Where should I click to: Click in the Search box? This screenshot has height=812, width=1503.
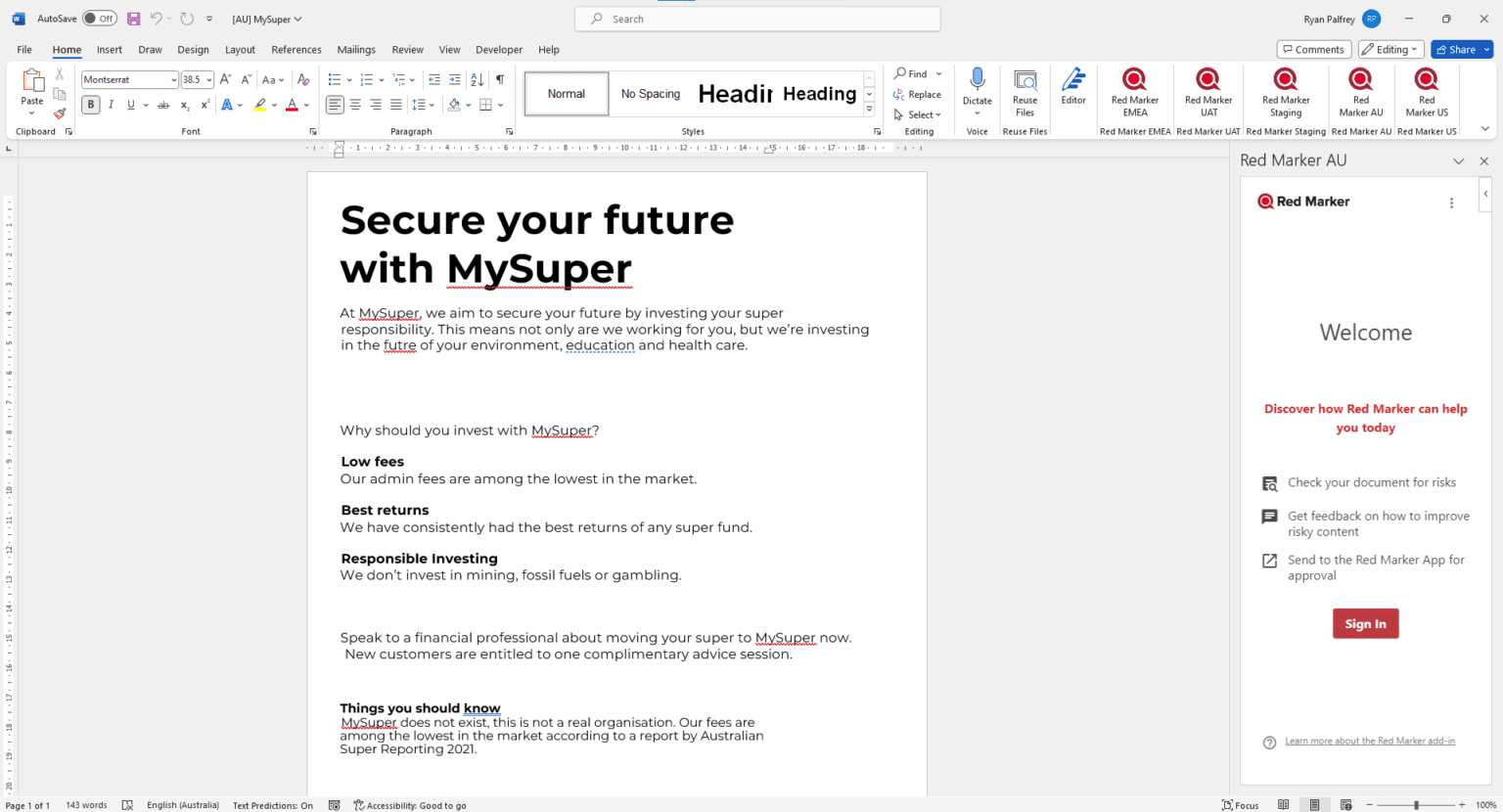(x=757, y=19)
